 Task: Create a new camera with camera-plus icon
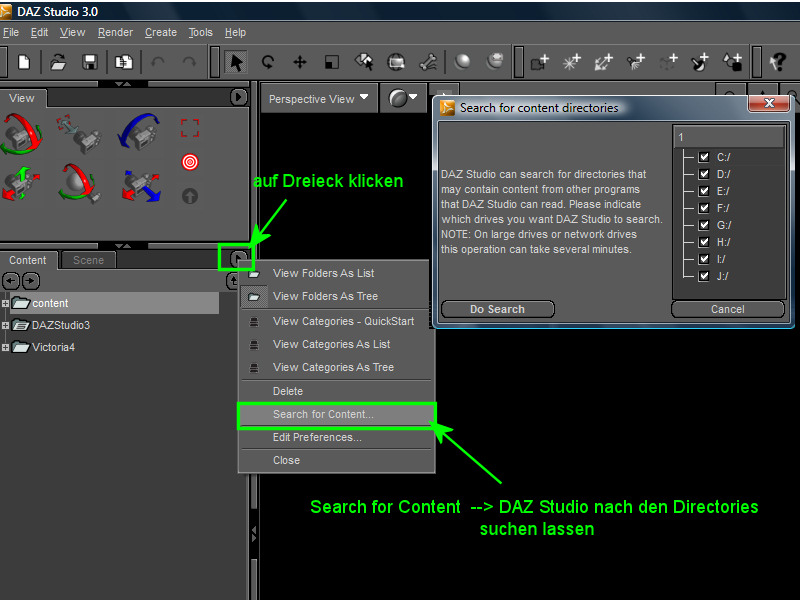[539, 62]
